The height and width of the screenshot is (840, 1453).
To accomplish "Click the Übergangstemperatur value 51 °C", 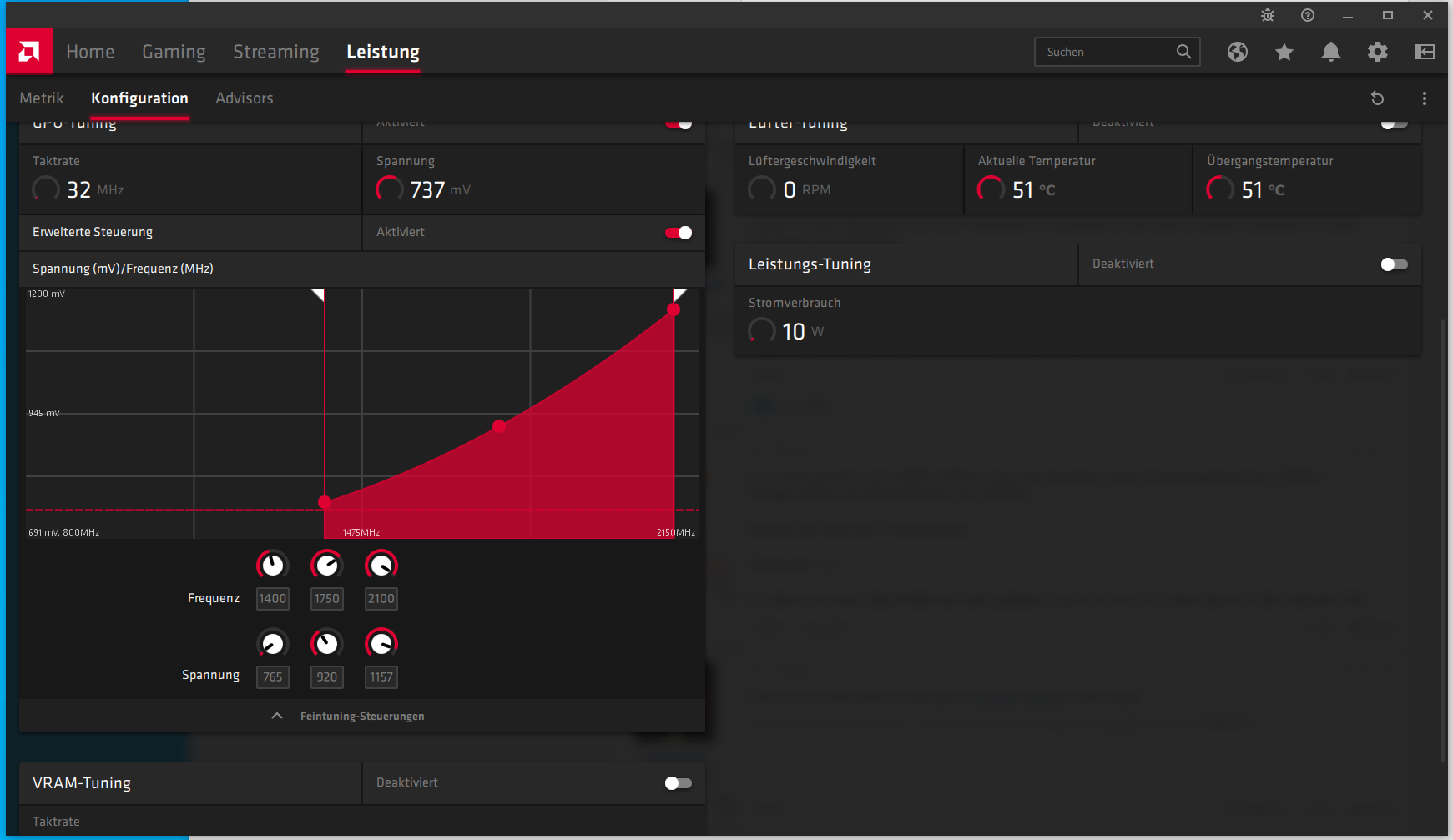I will click(1263, 190).
